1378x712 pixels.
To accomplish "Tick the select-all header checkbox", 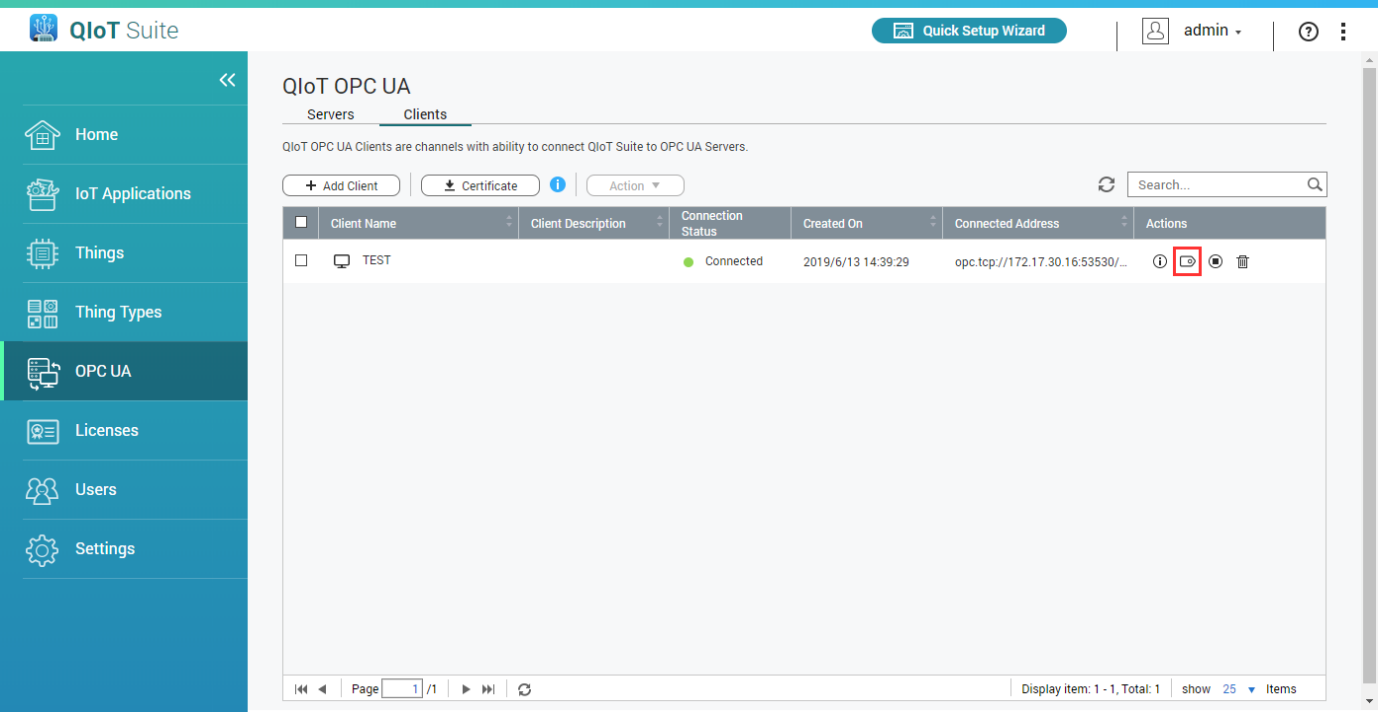I will click(x=301, y=222).
